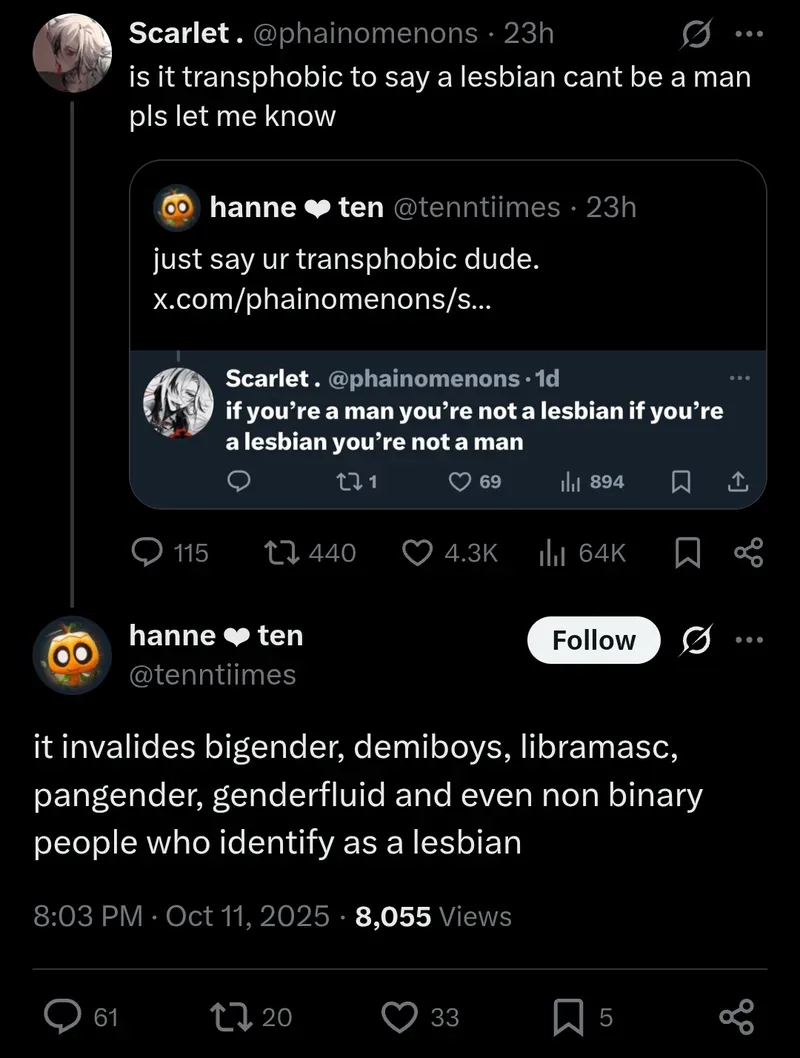Open more options in embedded Scarlet screenshot
This screenshot has height=1058, width=800.
(739, 378)
